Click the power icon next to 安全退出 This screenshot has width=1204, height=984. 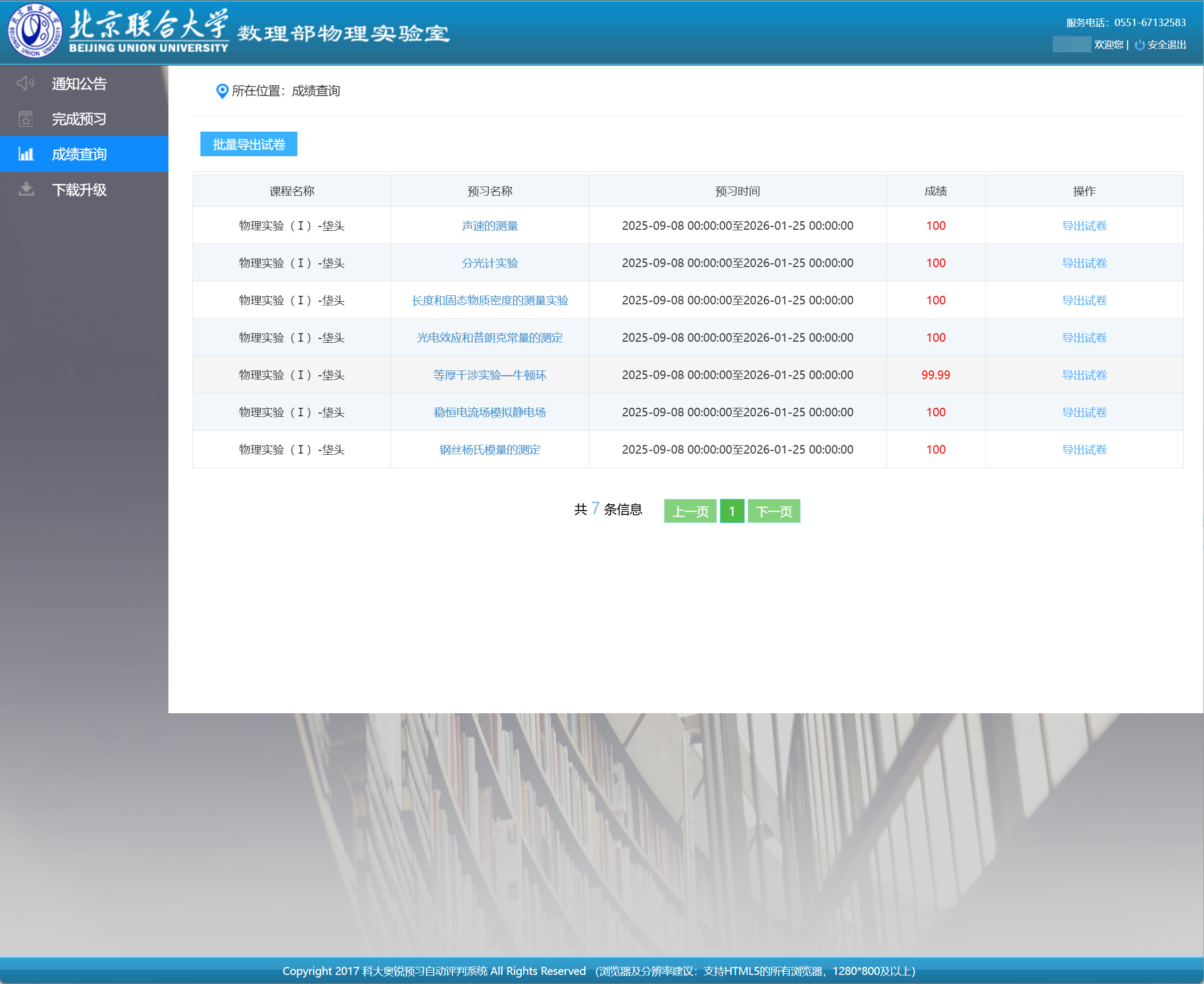(x=1140, y=45)
